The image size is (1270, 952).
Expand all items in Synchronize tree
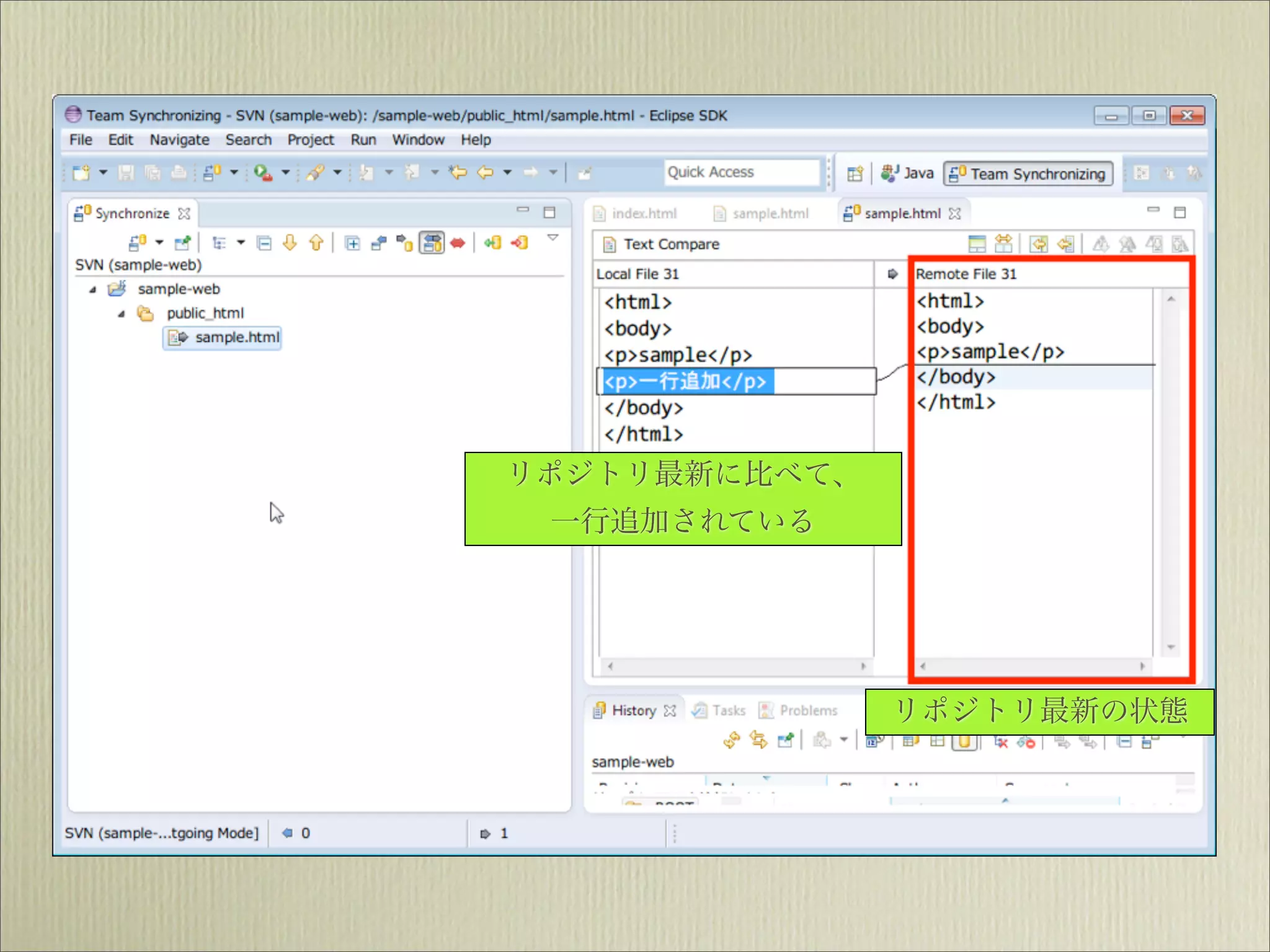tap(352, 243)
